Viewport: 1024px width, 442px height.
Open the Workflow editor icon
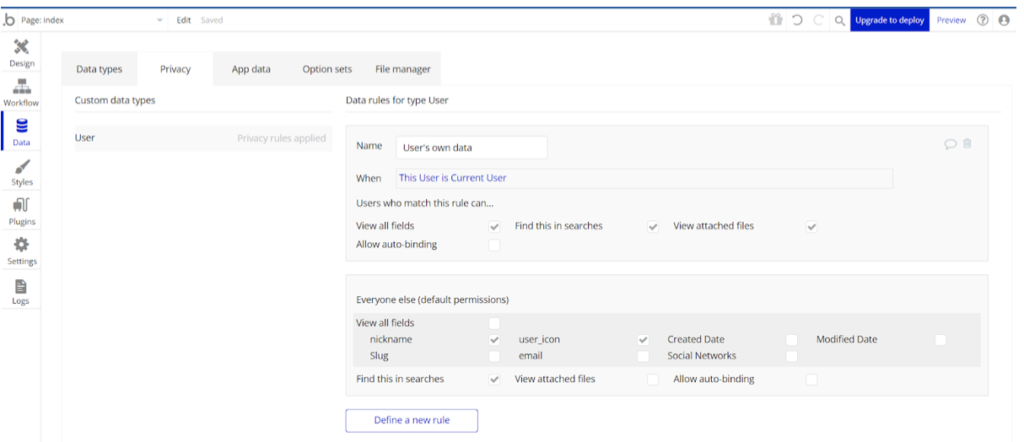(21, 92)
